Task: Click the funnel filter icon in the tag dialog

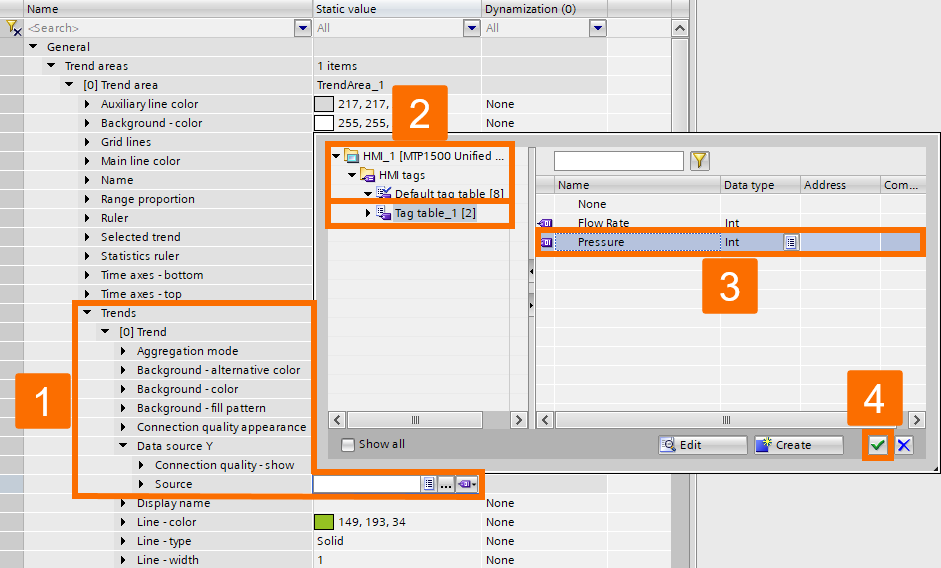Action: coord(700,160)
